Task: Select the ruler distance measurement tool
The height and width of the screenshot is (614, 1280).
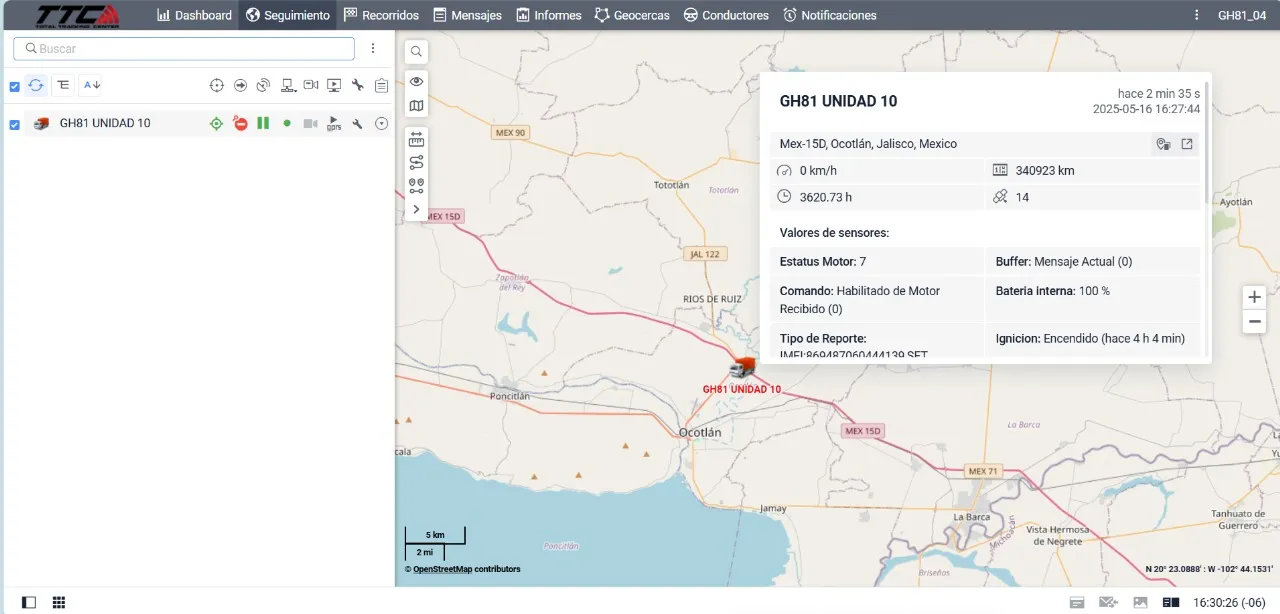Action: pyautogui.click(x=416, y=138)
